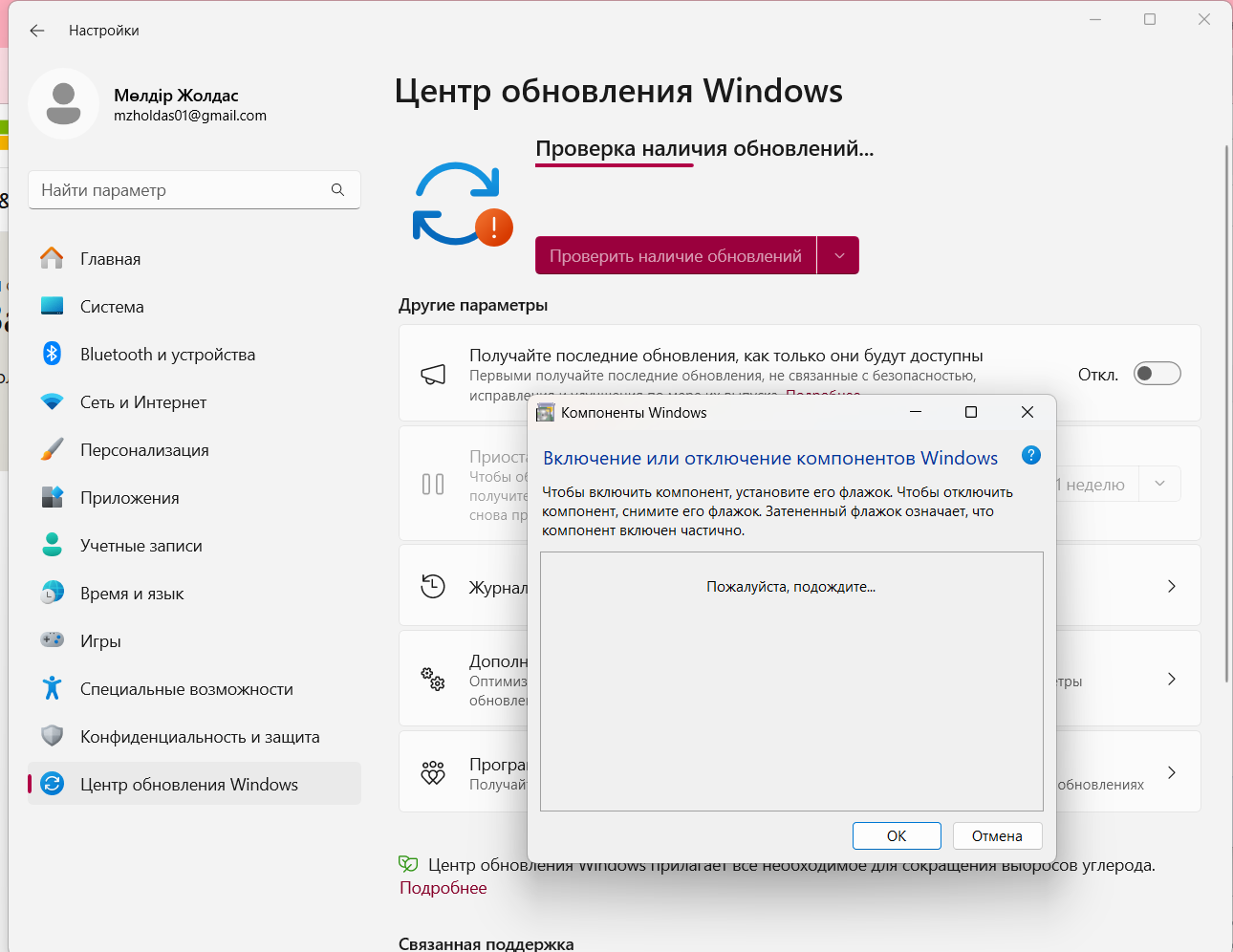Click the update status sync icon

pos(462,204)
